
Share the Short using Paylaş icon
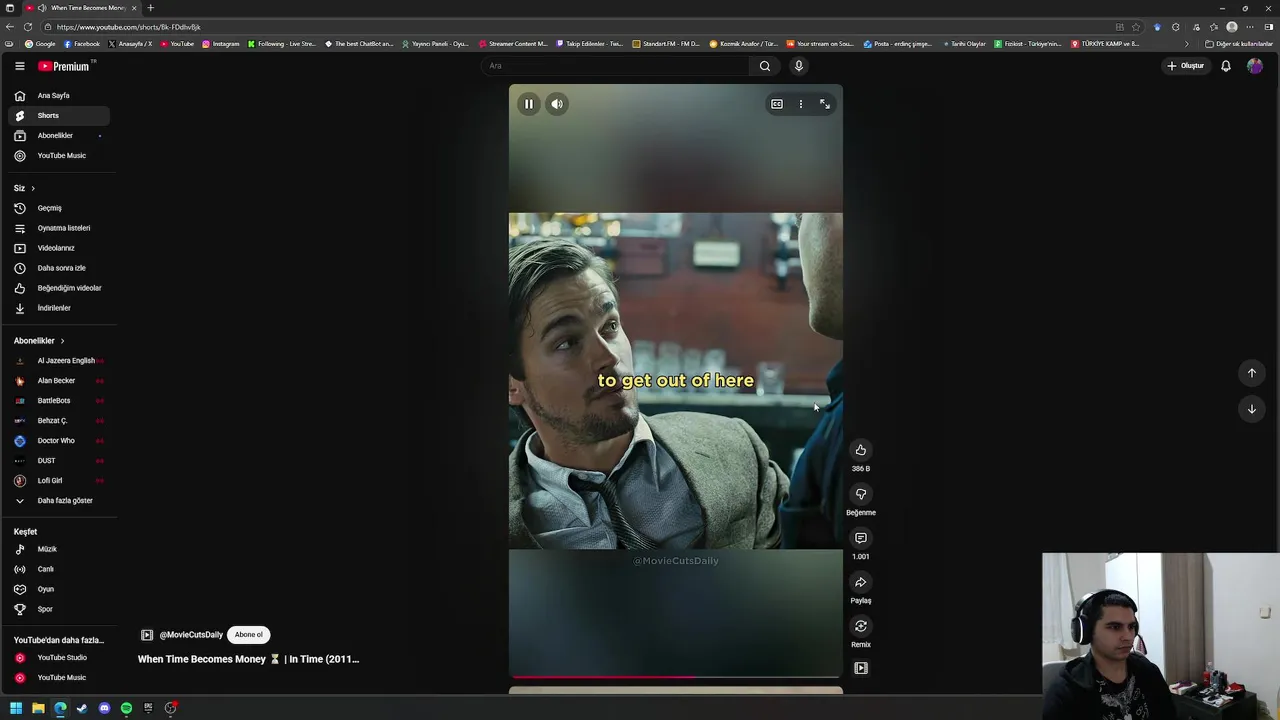tap(861, 582)
